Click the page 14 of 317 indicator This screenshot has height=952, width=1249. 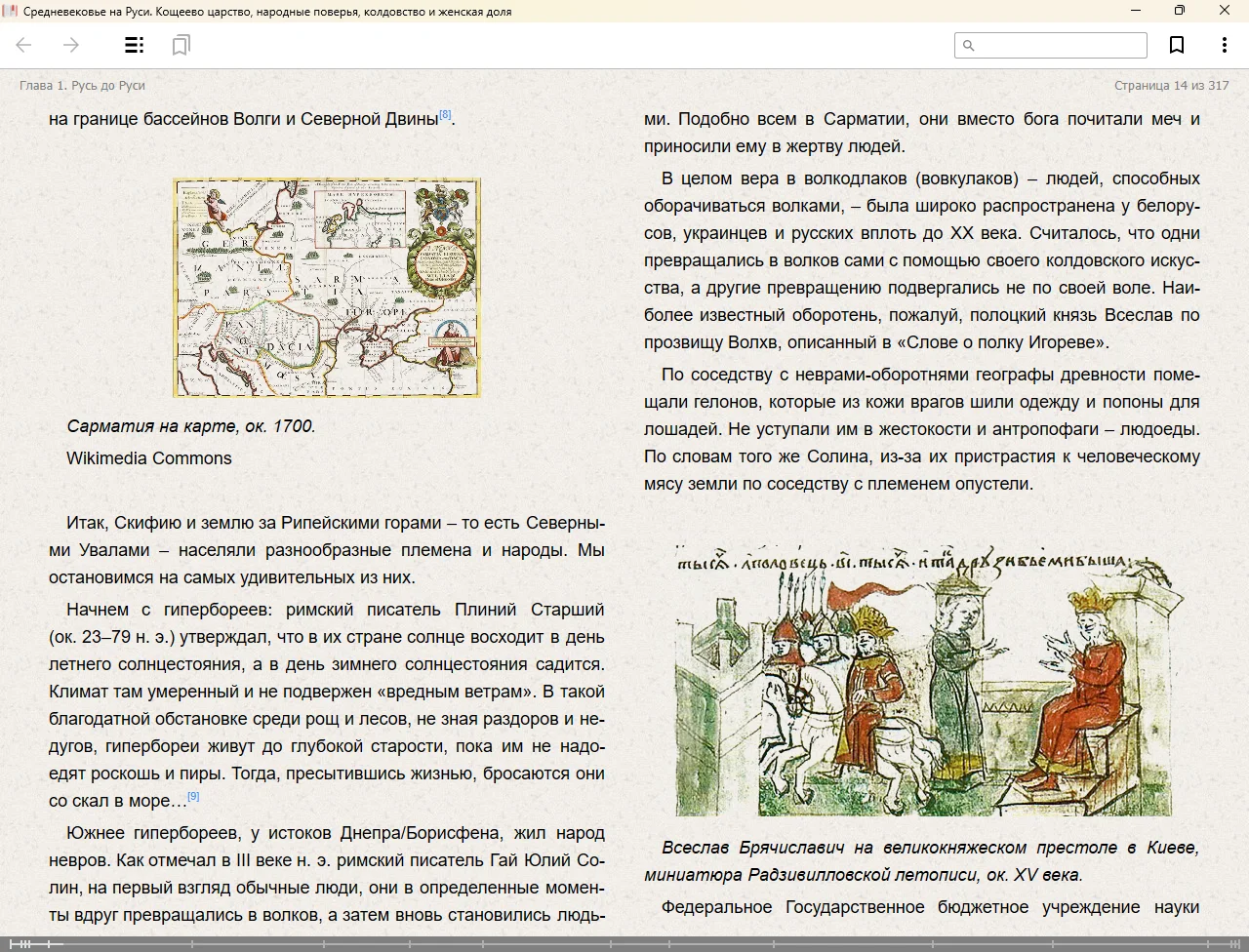[1171, 86]
